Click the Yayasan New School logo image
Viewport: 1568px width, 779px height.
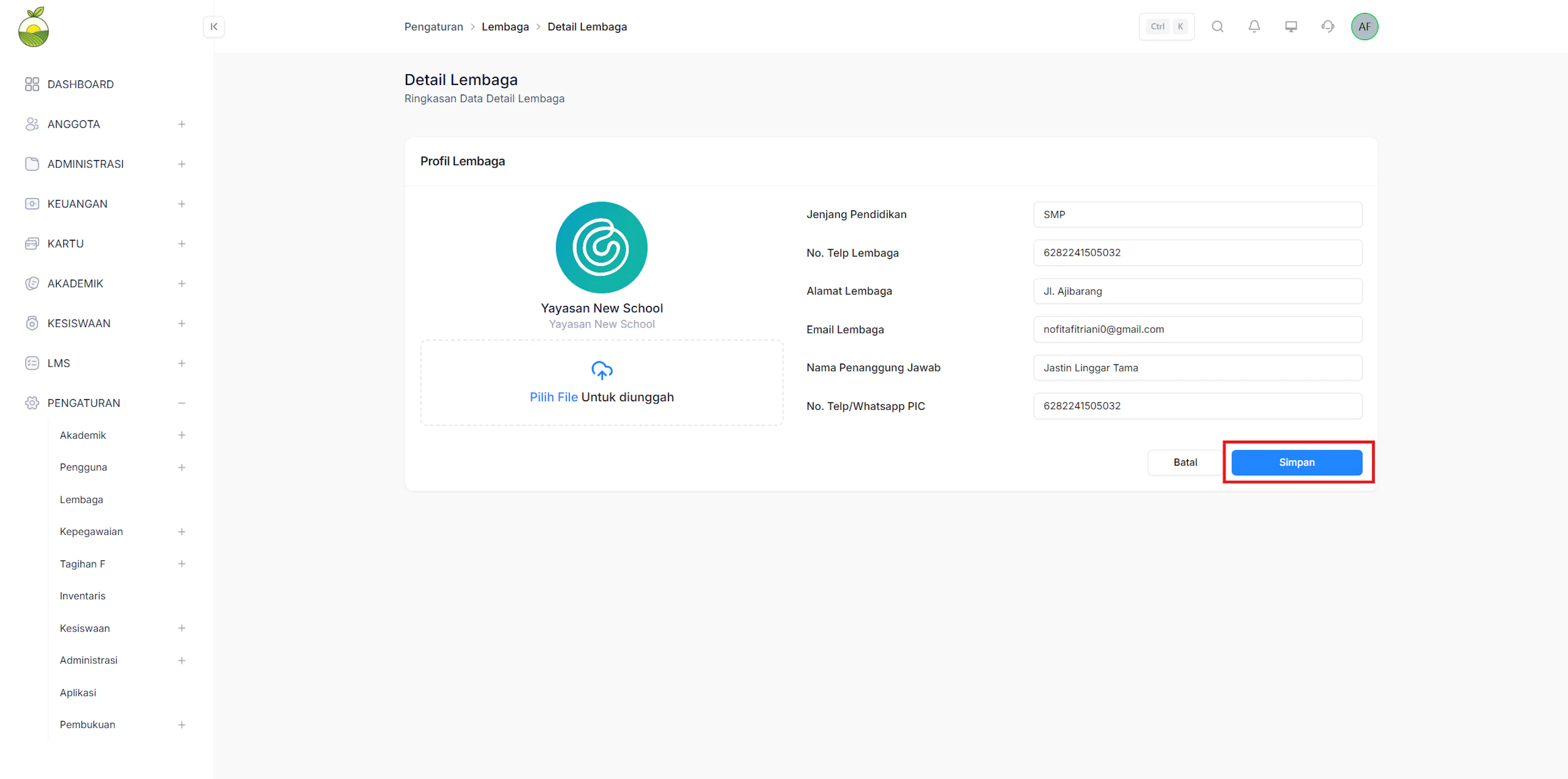601,247
